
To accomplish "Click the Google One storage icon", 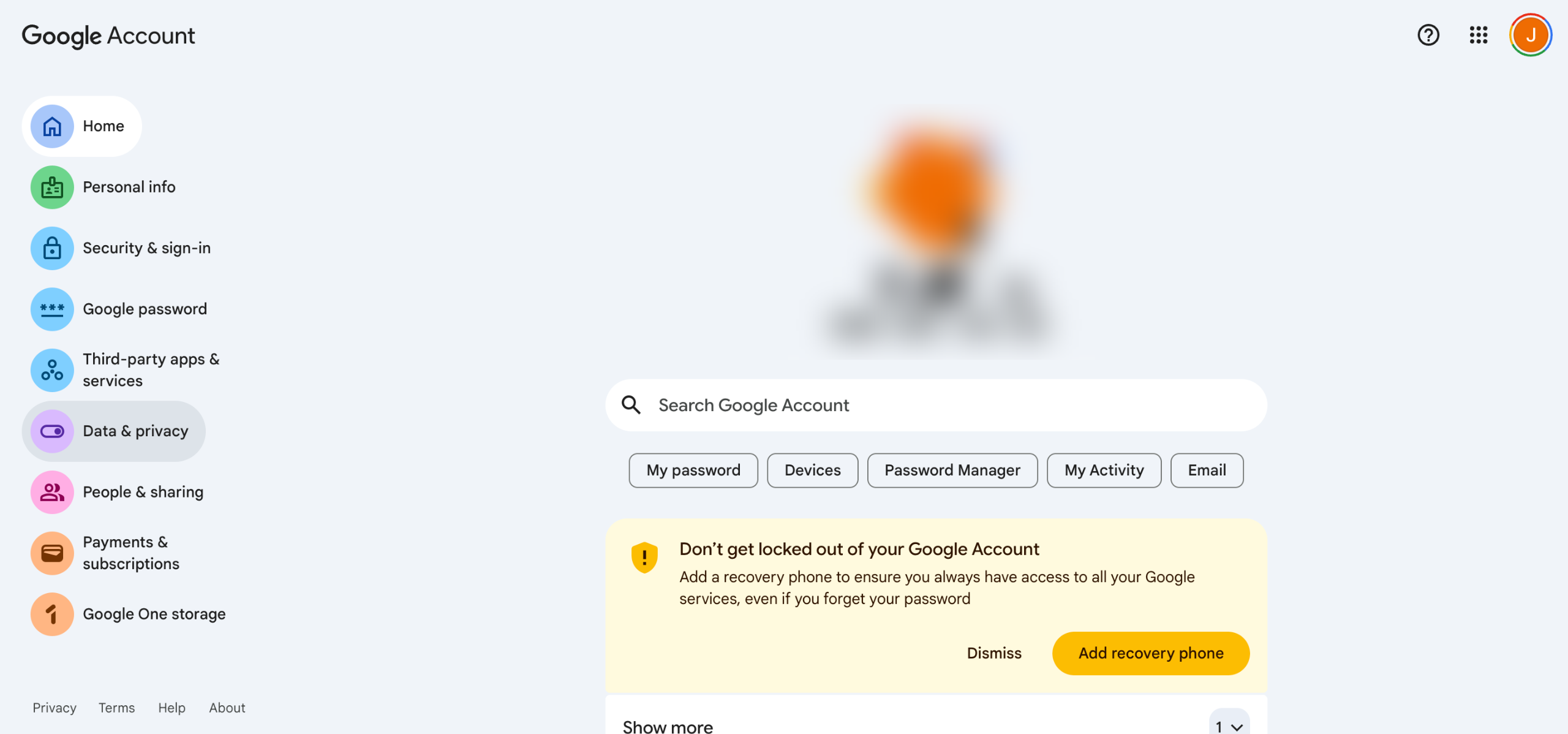I will click(52, 614).
